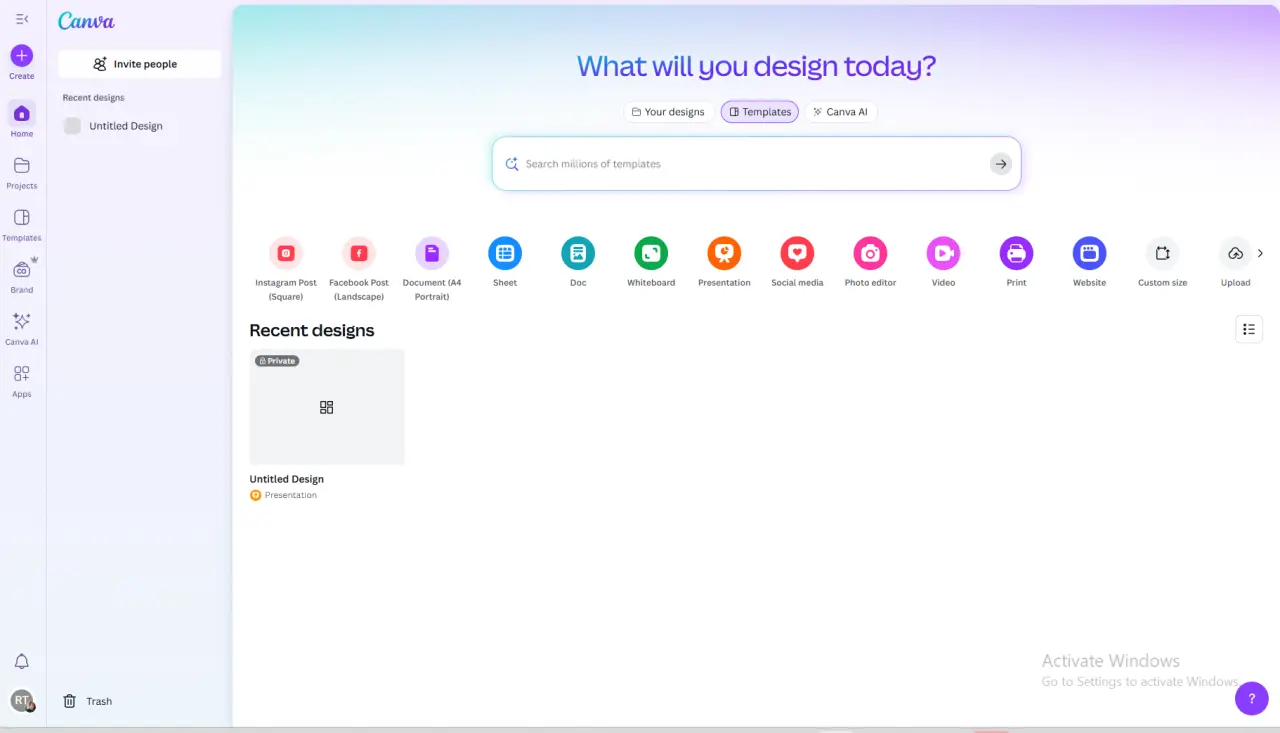Click the purple Create plus button
Viewport: 1280px width, 733px height.
22,56
